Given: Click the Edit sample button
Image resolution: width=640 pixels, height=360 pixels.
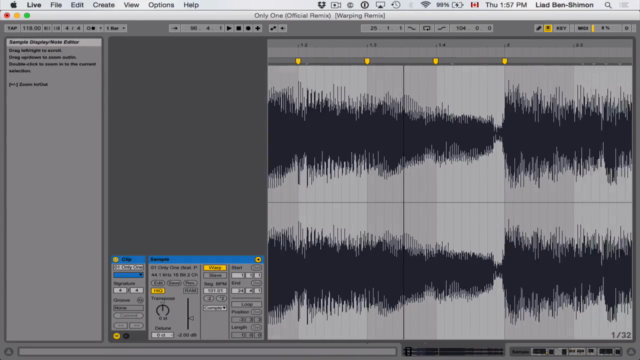Looking at the screenshot, I should (158, 283).
